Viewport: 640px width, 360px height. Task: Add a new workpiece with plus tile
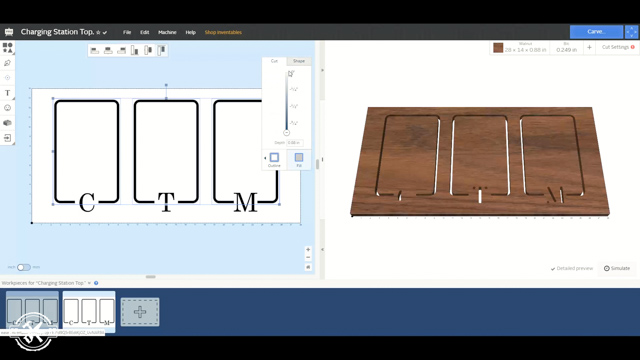click(140, 312)
